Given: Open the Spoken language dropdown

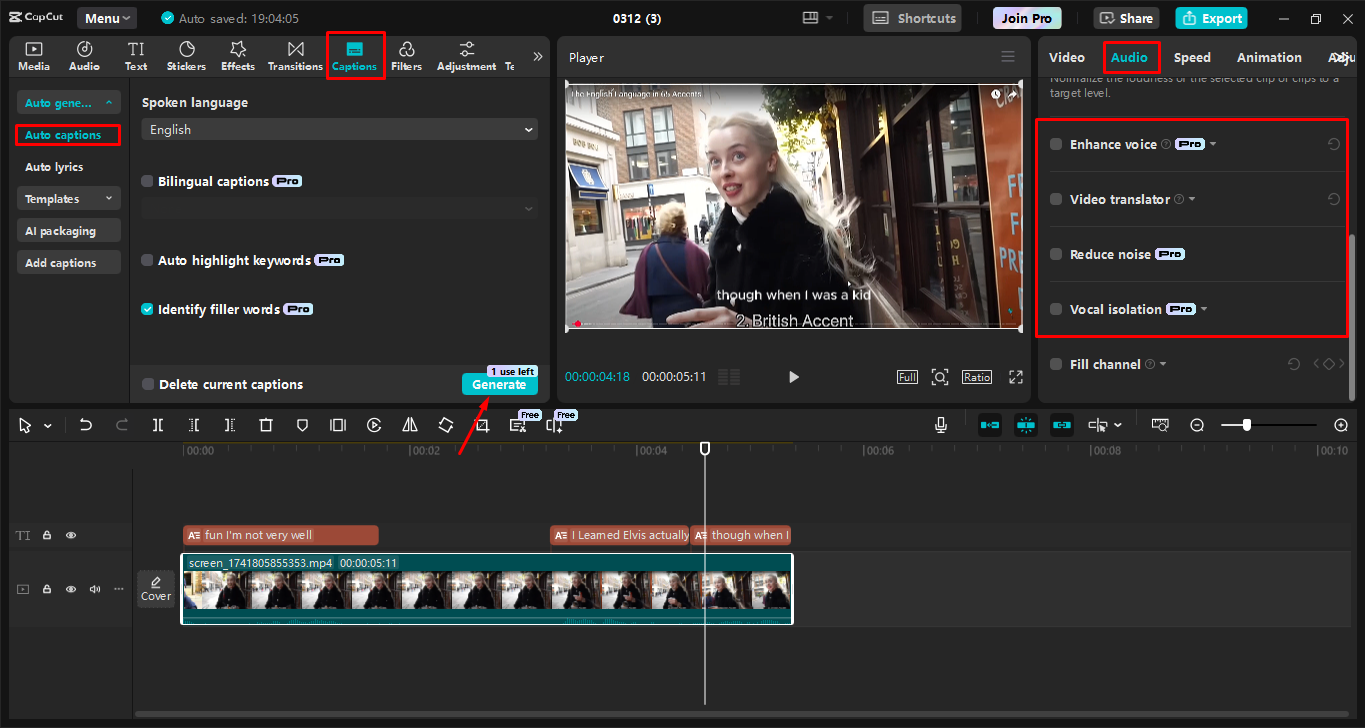Looking at the screenshot, I should coord(338,129).
